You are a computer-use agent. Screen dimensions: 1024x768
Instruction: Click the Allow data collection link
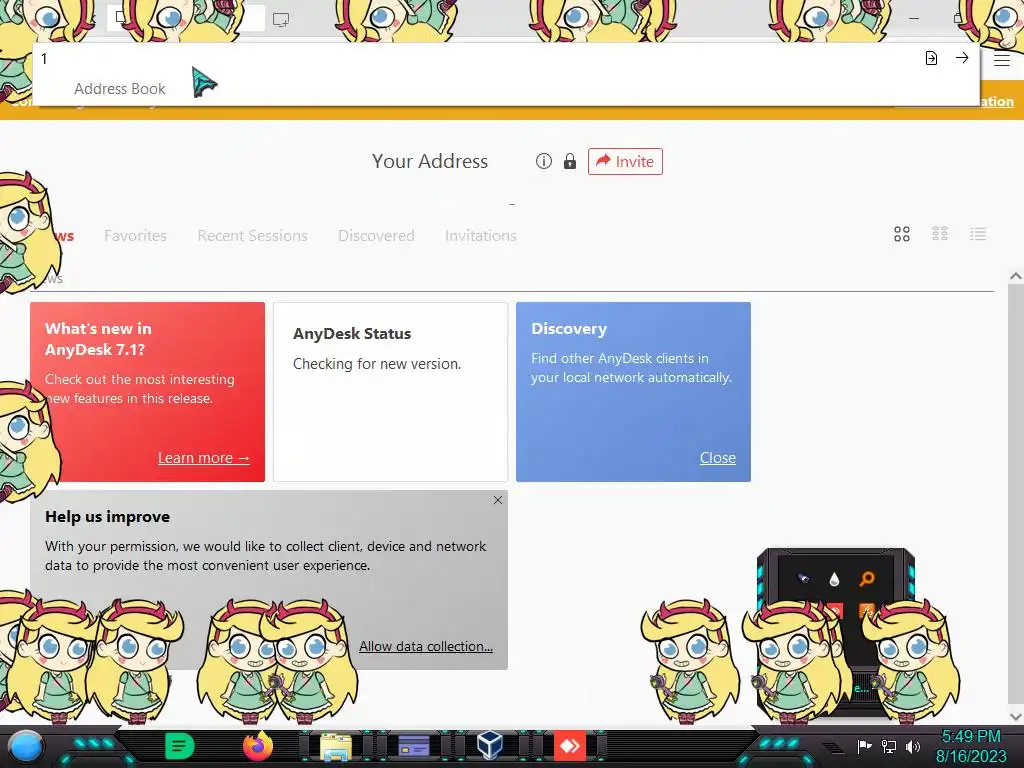(426, 646)
